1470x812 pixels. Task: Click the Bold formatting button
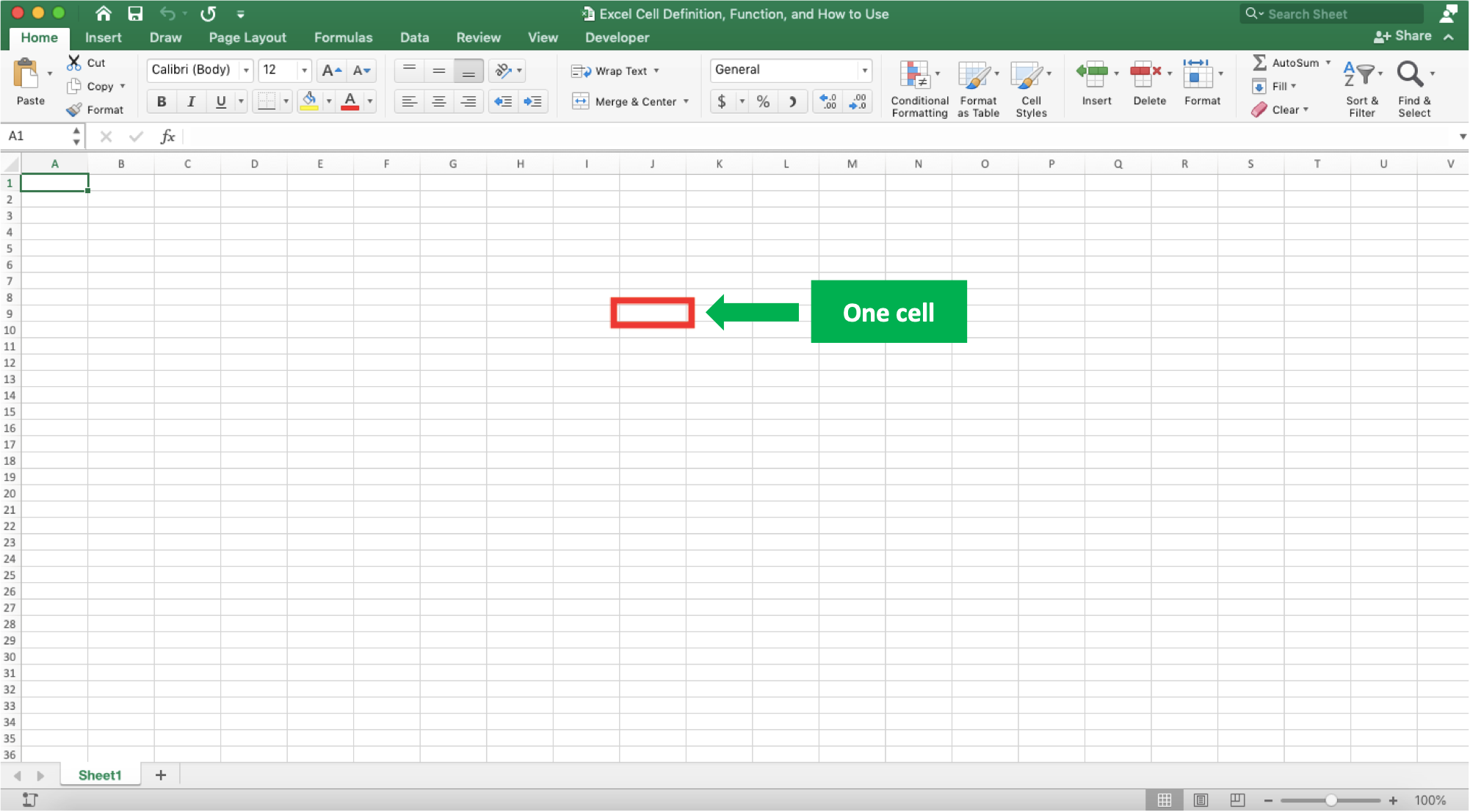[x=160, y=100]
